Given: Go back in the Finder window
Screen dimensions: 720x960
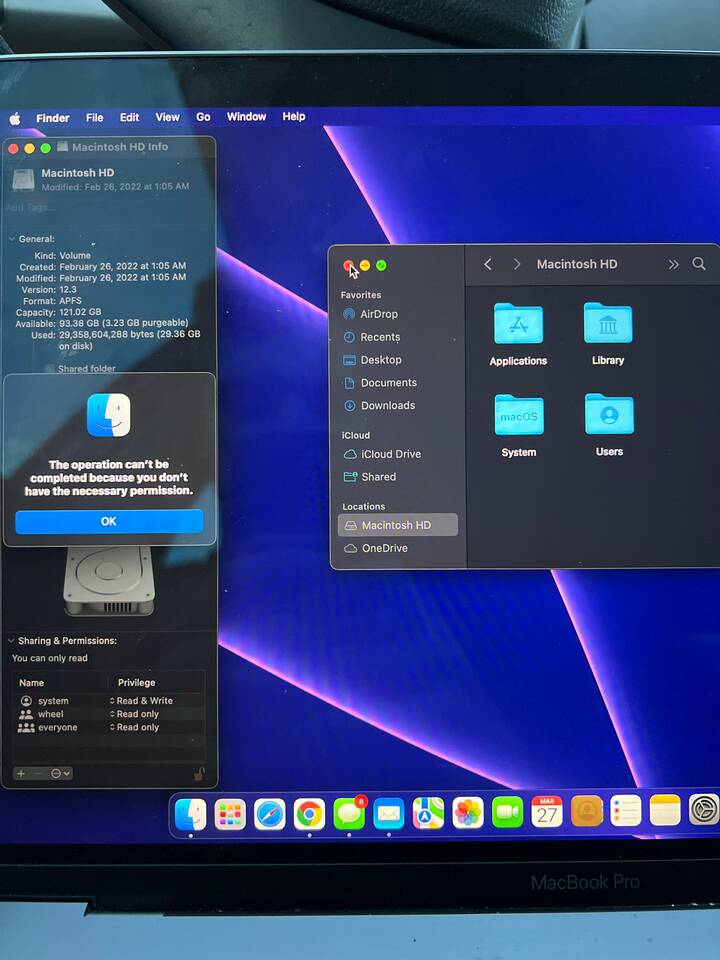Looking at the screenshot, I should [x=488, y=264].
